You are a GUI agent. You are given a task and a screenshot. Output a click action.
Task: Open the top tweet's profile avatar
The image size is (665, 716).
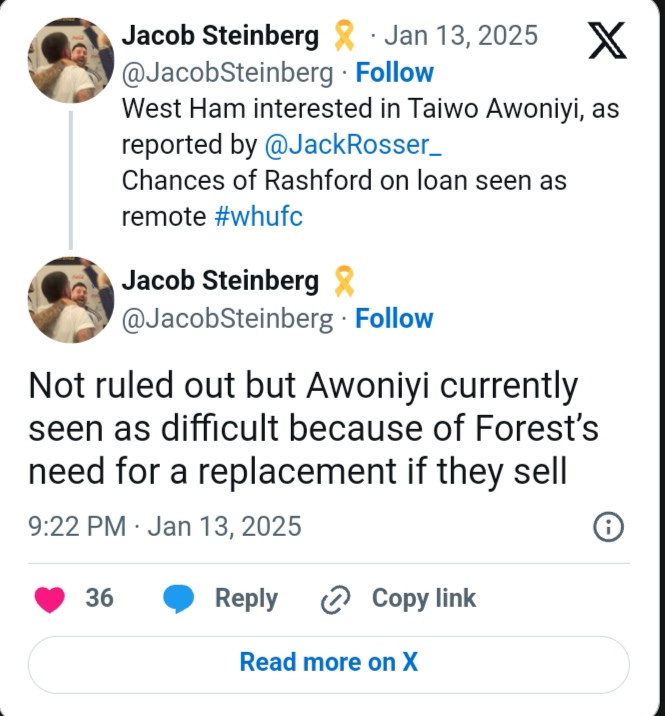click(70, 59)
